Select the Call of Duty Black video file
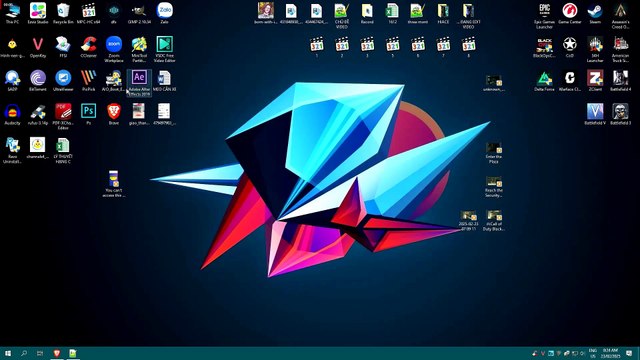Image resolution: width=640 pixels, height=360 pixels. tap(493, 220)
